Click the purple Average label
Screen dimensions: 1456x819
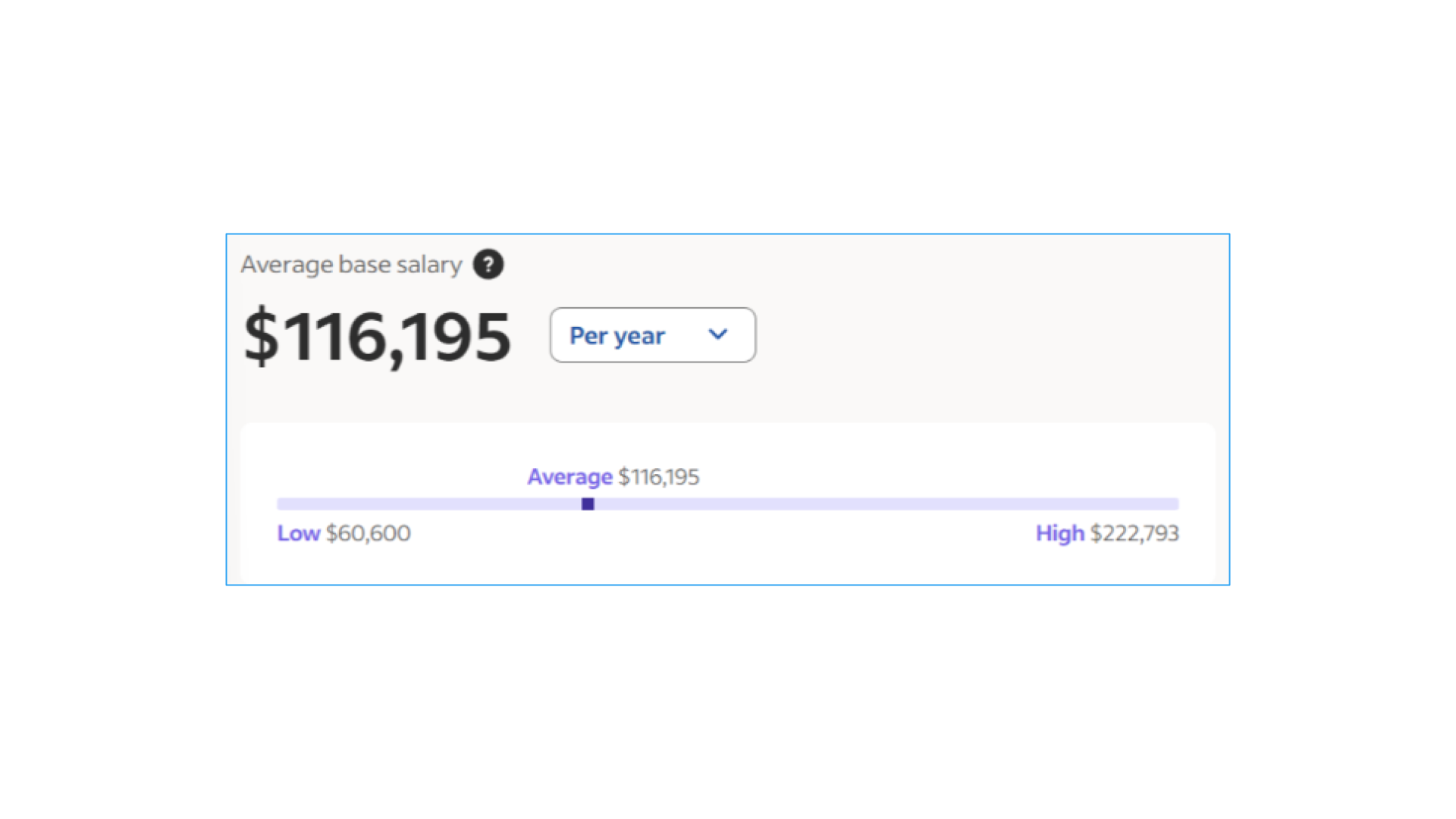click(570, 477)
